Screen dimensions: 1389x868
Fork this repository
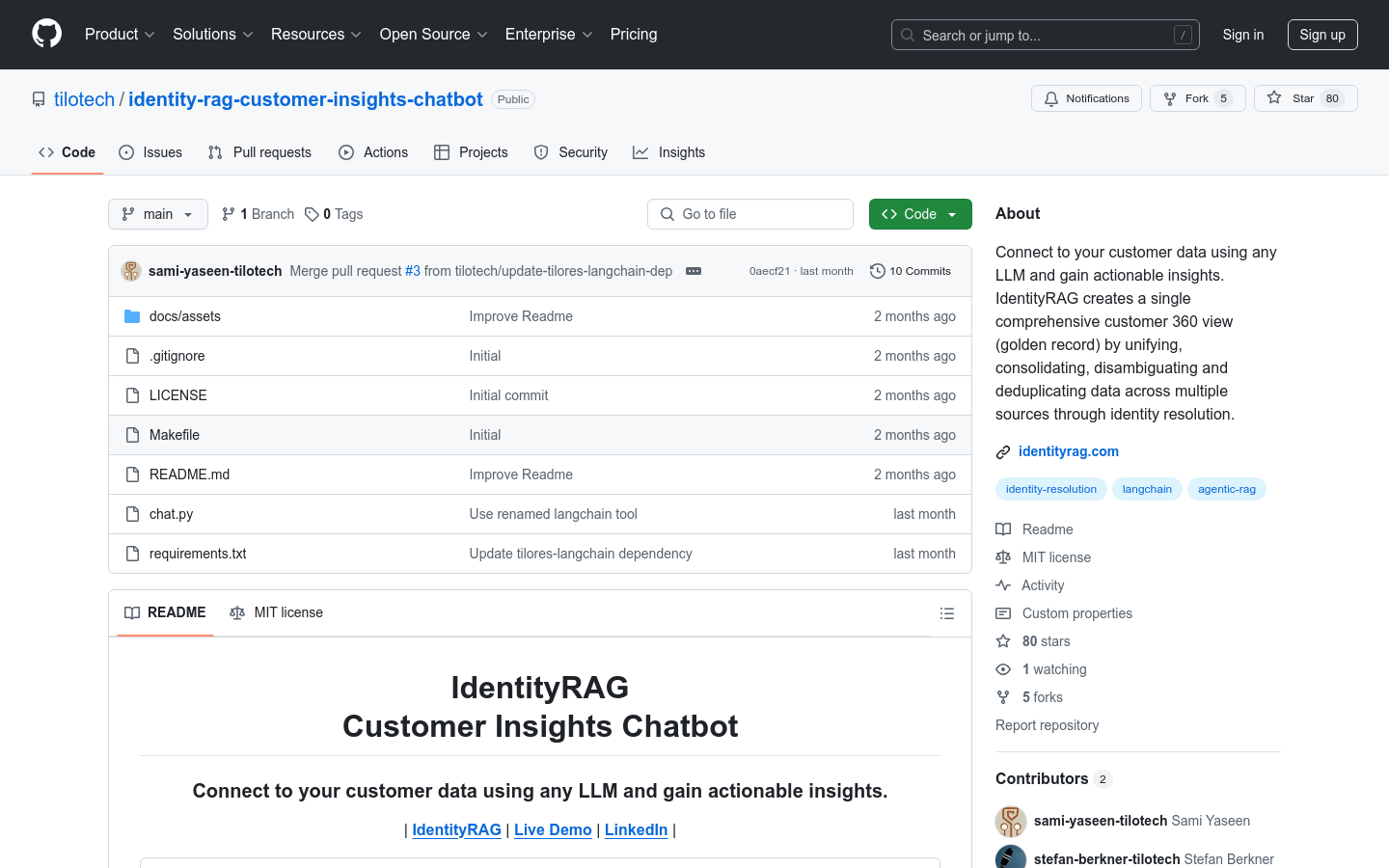coord(1197,98)
